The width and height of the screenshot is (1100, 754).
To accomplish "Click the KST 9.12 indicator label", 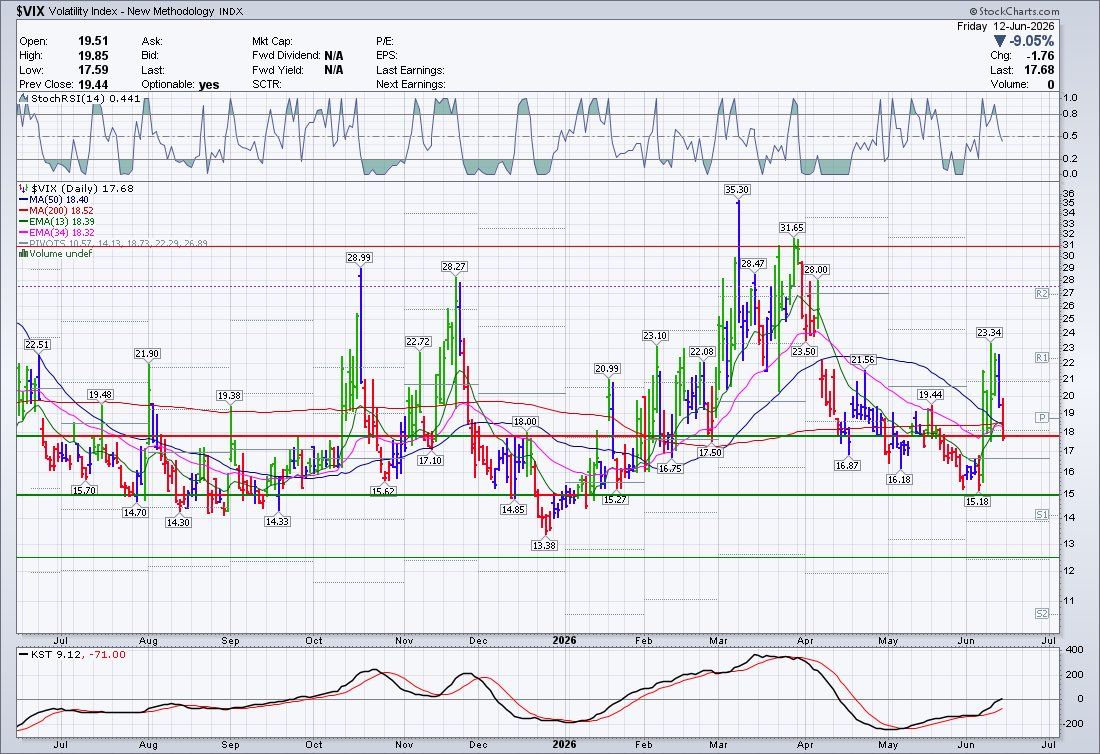I will [x=56, y=654].
